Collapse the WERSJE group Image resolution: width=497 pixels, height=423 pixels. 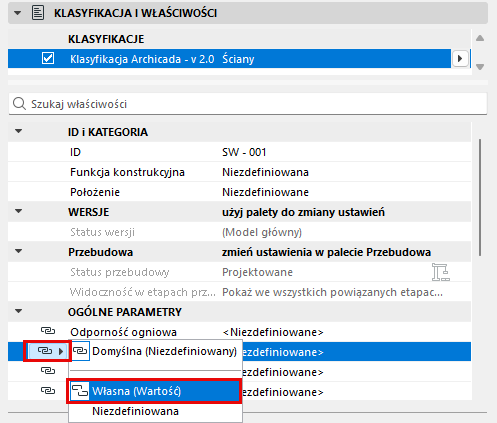coord(19,211)
